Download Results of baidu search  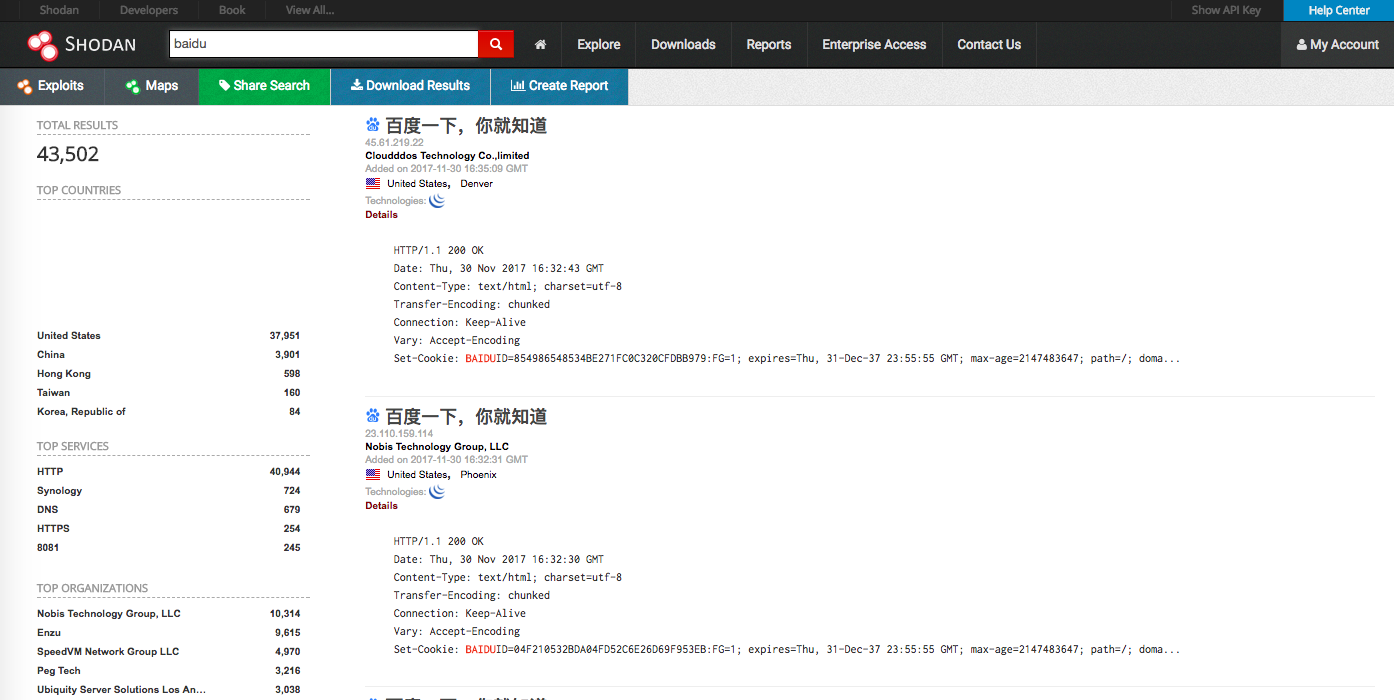coord(410,86)
